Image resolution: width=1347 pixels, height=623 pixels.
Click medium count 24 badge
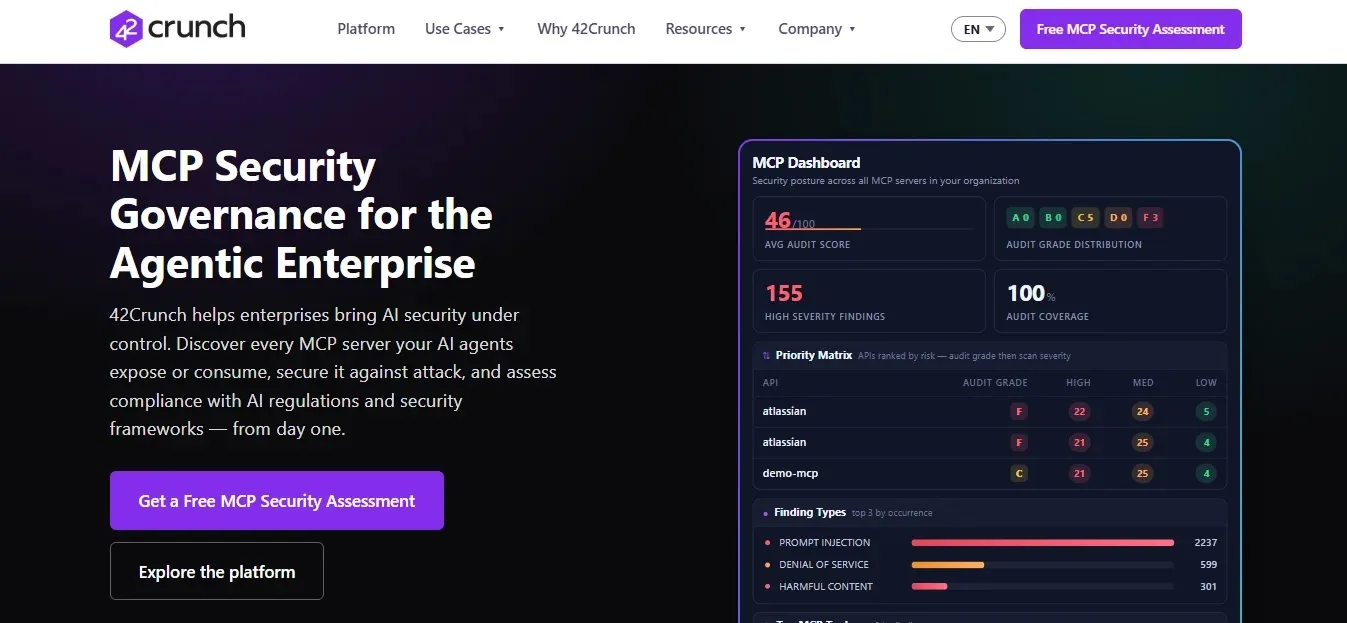point(1143,411)
